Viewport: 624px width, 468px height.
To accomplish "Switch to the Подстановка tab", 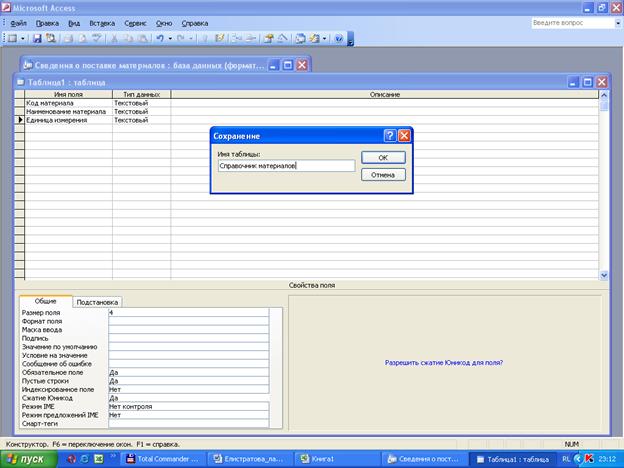I will (x=98, y=301).
